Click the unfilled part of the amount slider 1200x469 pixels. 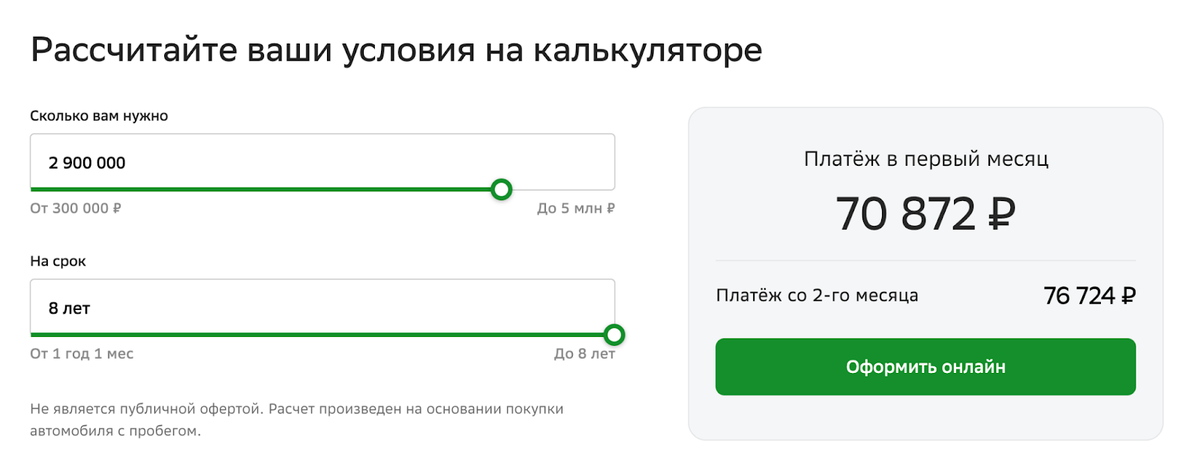pyautogui.click(x=564, y=188)
